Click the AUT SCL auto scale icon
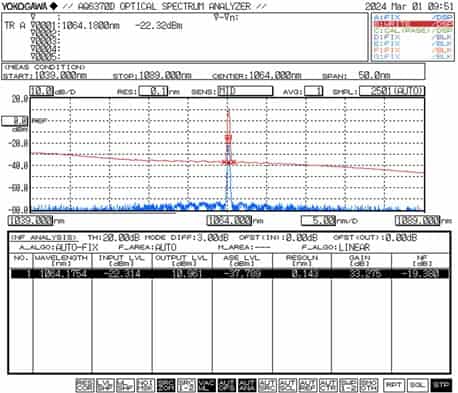Viewport: 458px width, 393px height. pos(287,385)
